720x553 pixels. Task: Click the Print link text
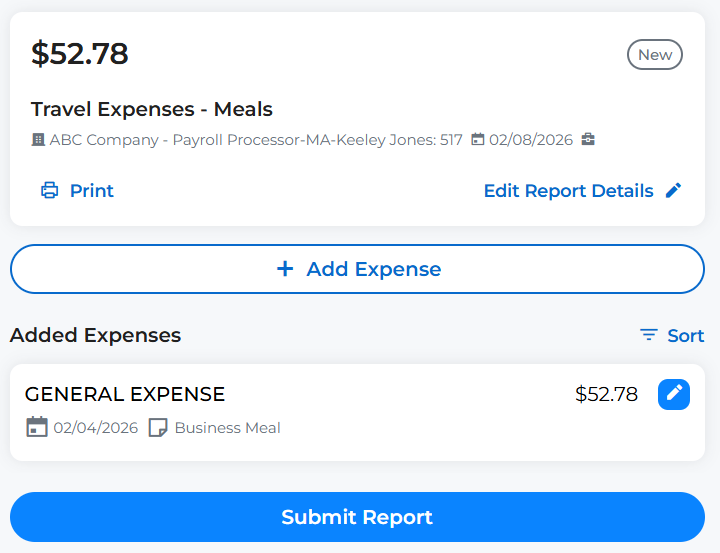coord(92,190)
